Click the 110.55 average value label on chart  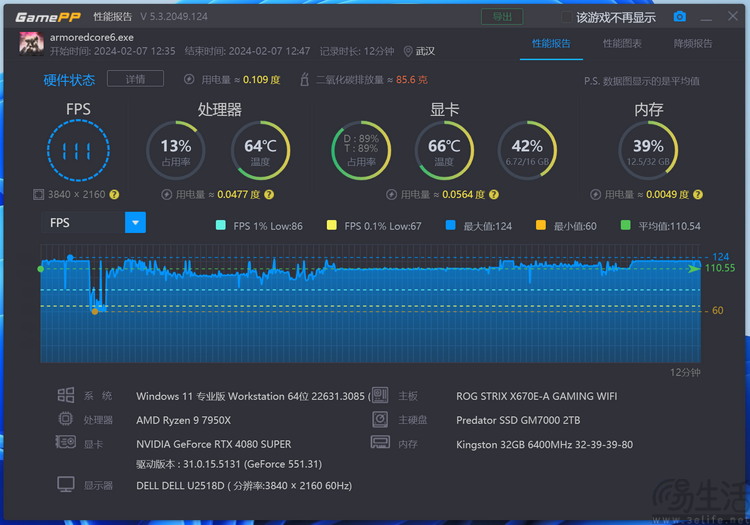[x=720, y=268]
